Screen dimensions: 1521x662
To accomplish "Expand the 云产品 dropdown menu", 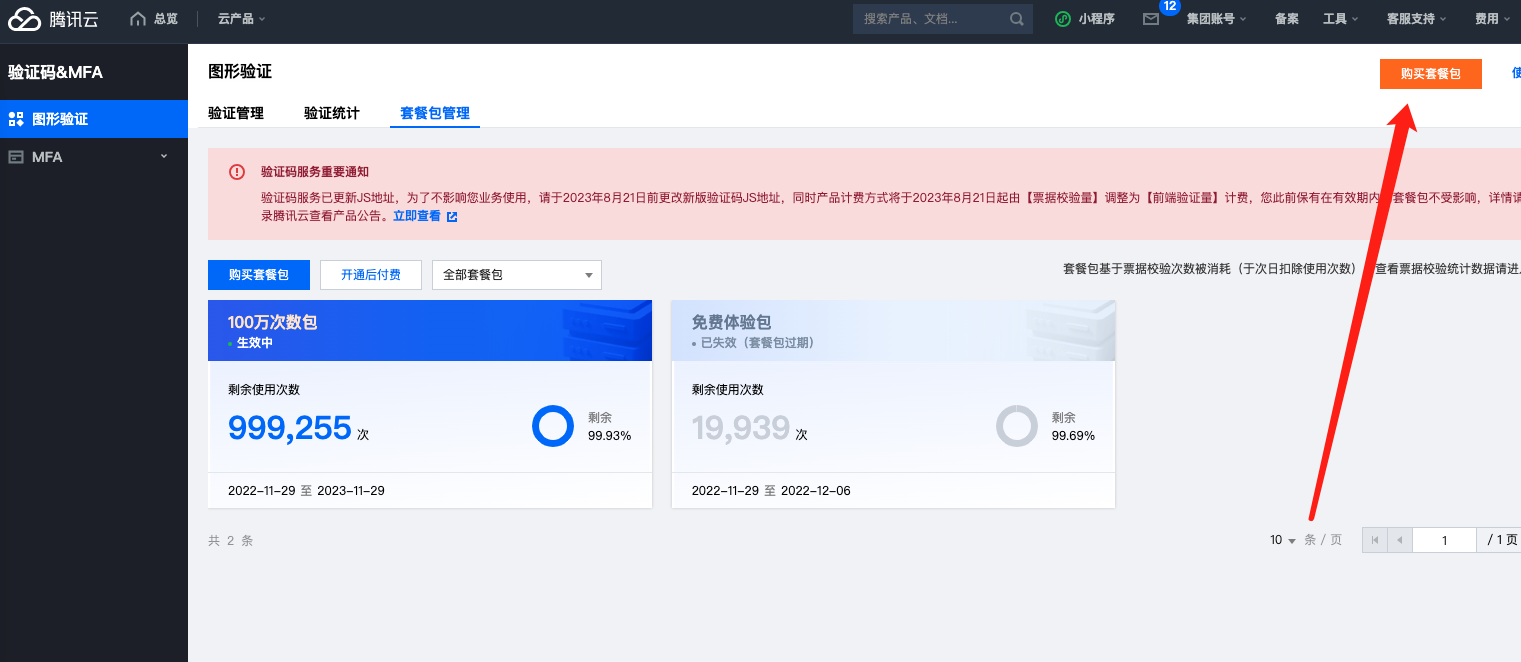I will click(x=241, y=19).
